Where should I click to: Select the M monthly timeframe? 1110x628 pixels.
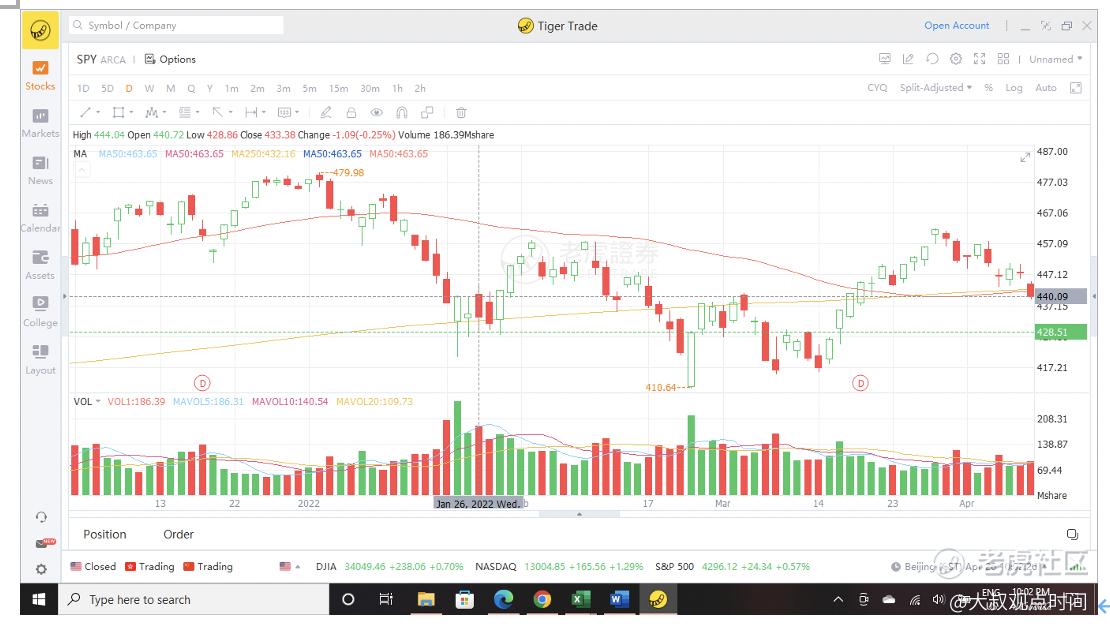[x=171, y=89]
